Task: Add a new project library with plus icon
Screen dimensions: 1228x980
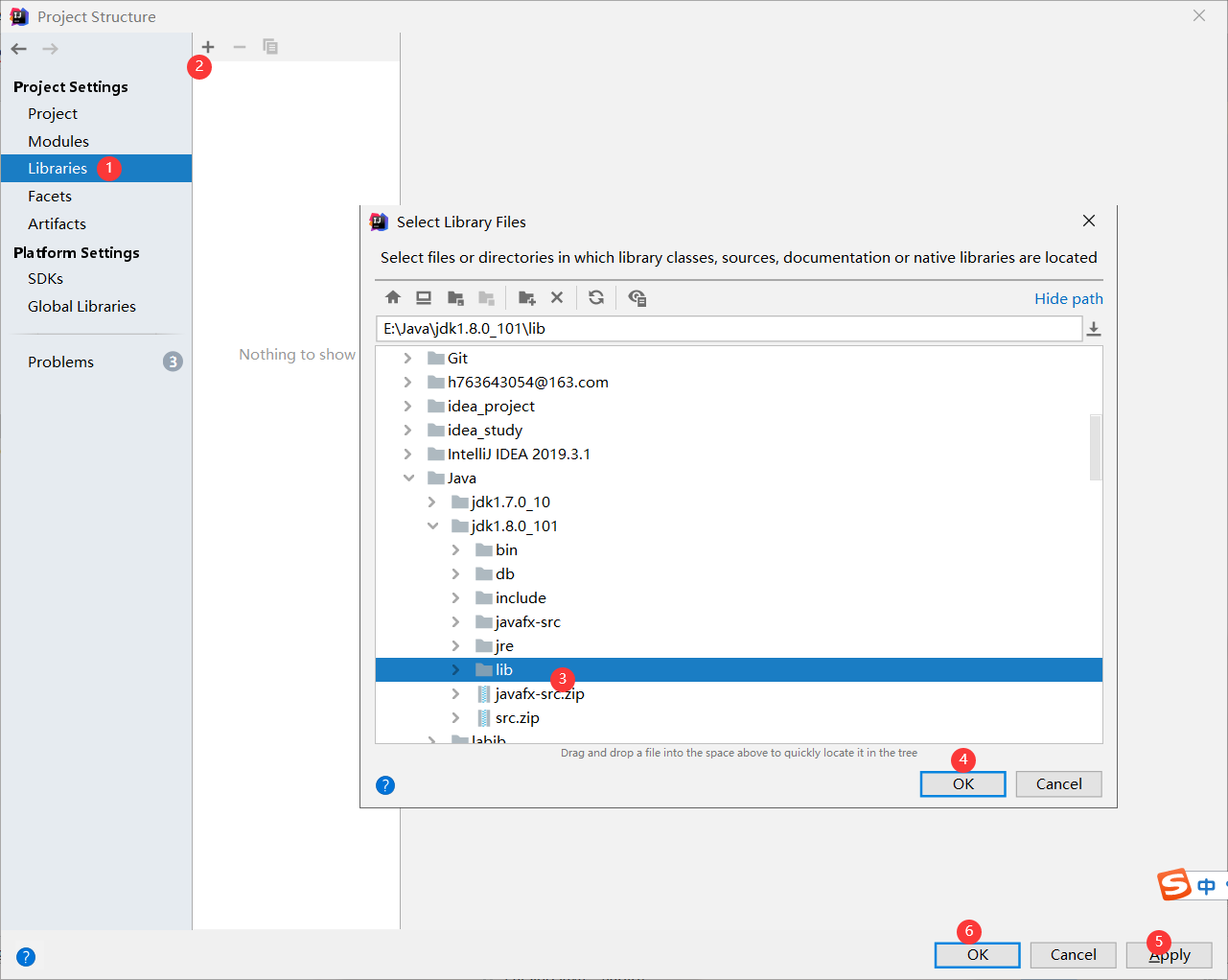Action: click(208, 47)
